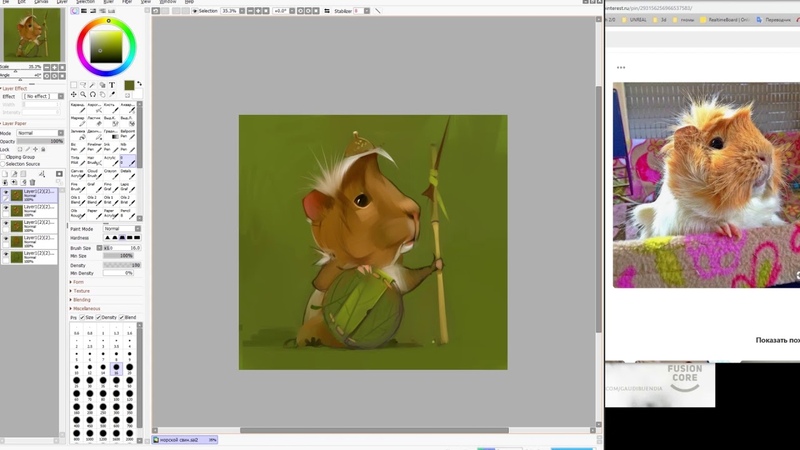Viewport: 800px width, 450px height.
Task: Delete layer with trash icon
Action: pos(33,182)
